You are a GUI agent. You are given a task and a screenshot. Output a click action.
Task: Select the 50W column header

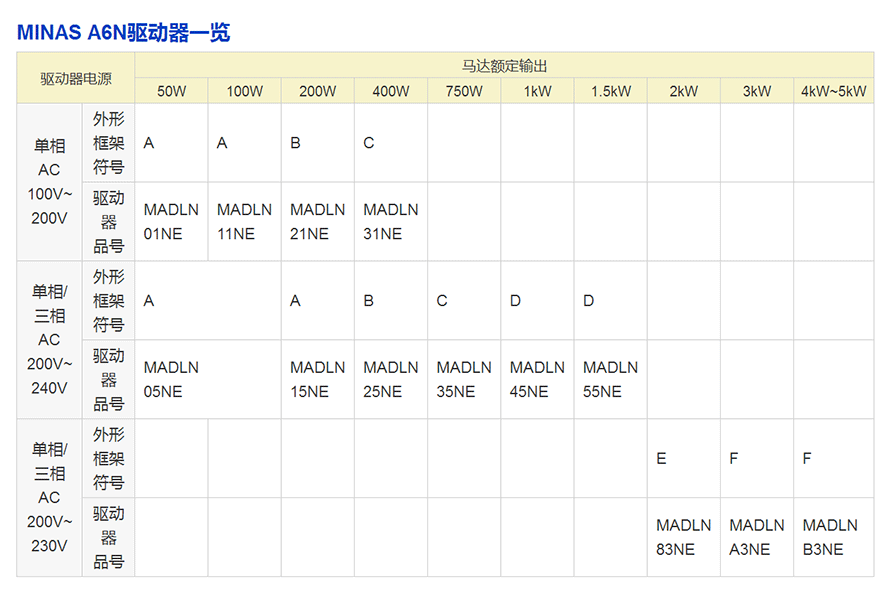coord(172,91)
